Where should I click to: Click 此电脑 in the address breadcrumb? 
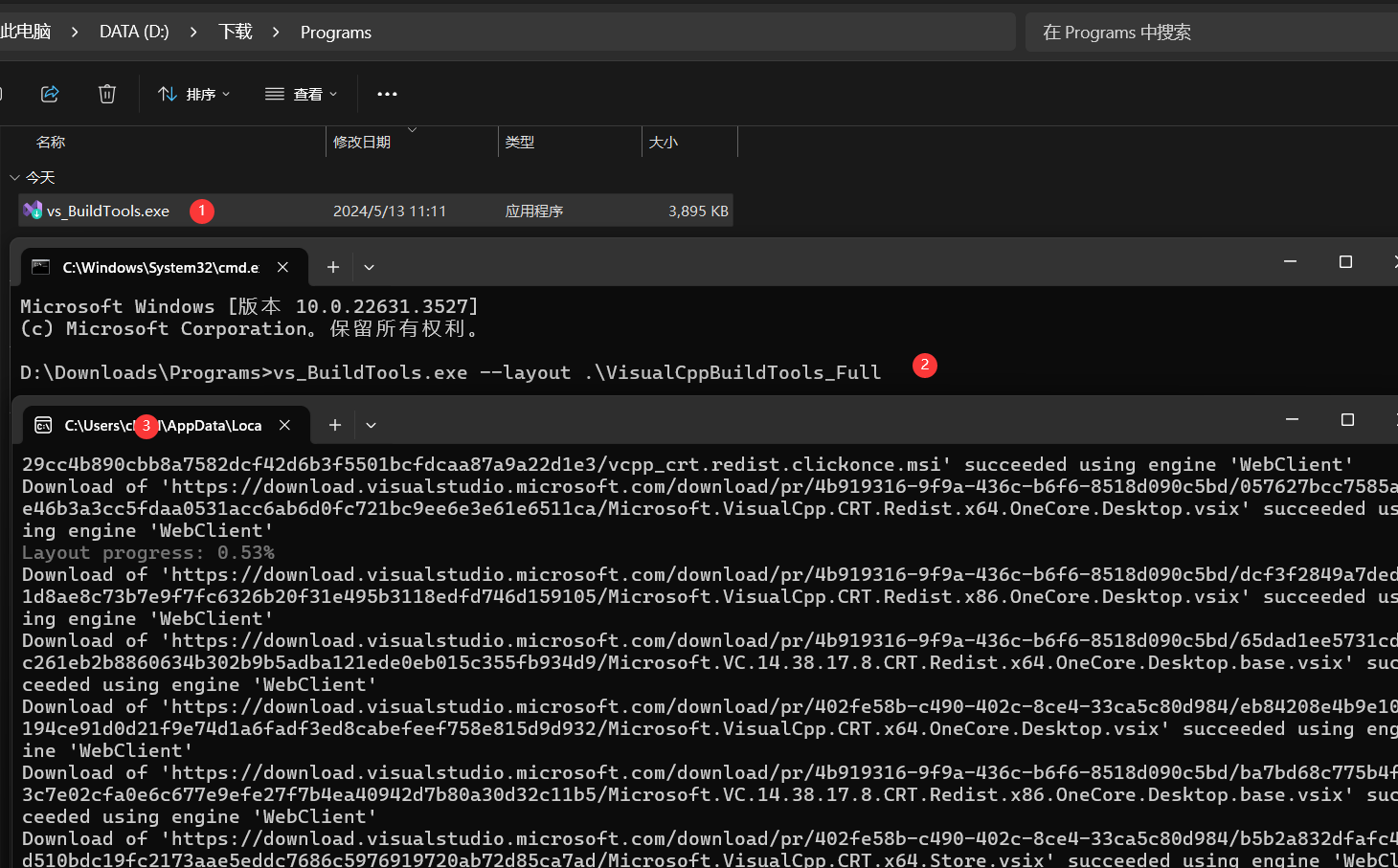(26, 32)
